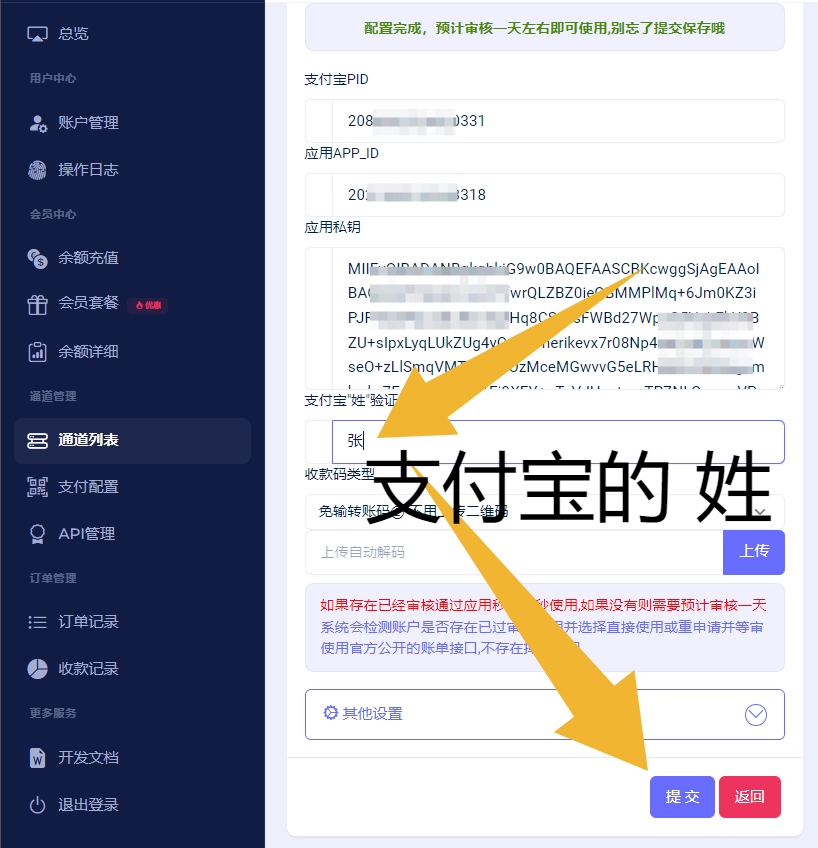The image size is (818, 848).
Task: Click the fingerprint icon for operation log
Action: point(37,170)
